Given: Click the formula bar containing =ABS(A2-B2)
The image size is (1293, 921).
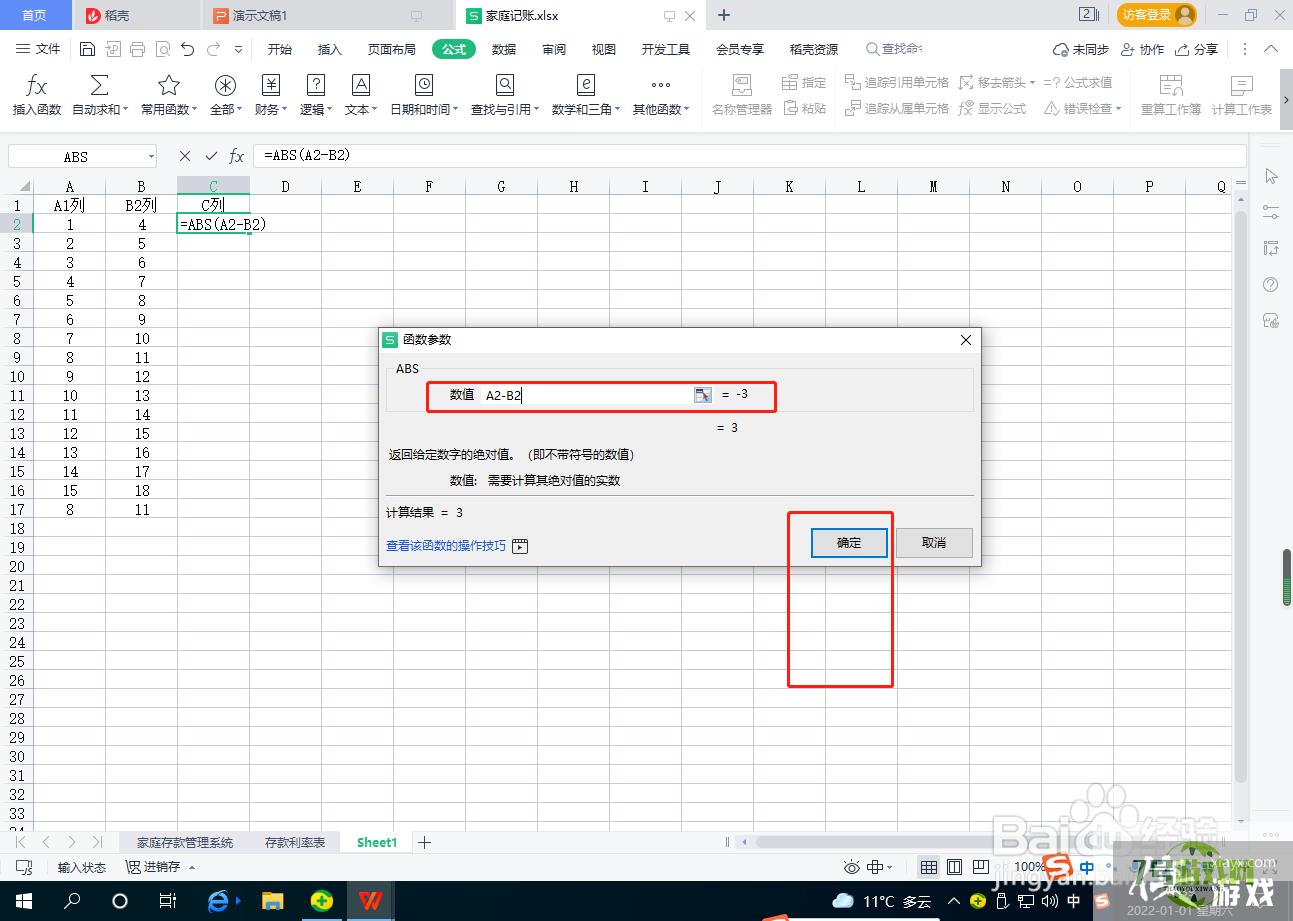Looking at the screenshot, I should pos(749,156).
